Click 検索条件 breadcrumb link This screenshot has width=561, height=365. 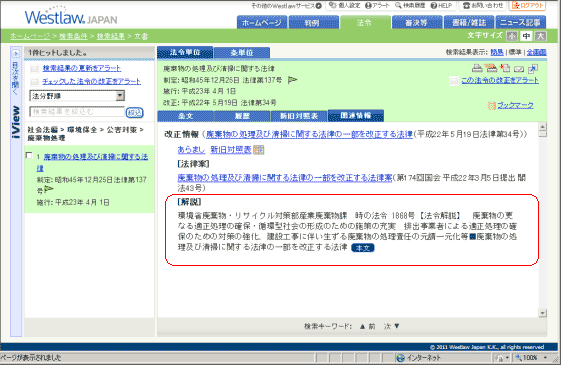coord(73,36)
